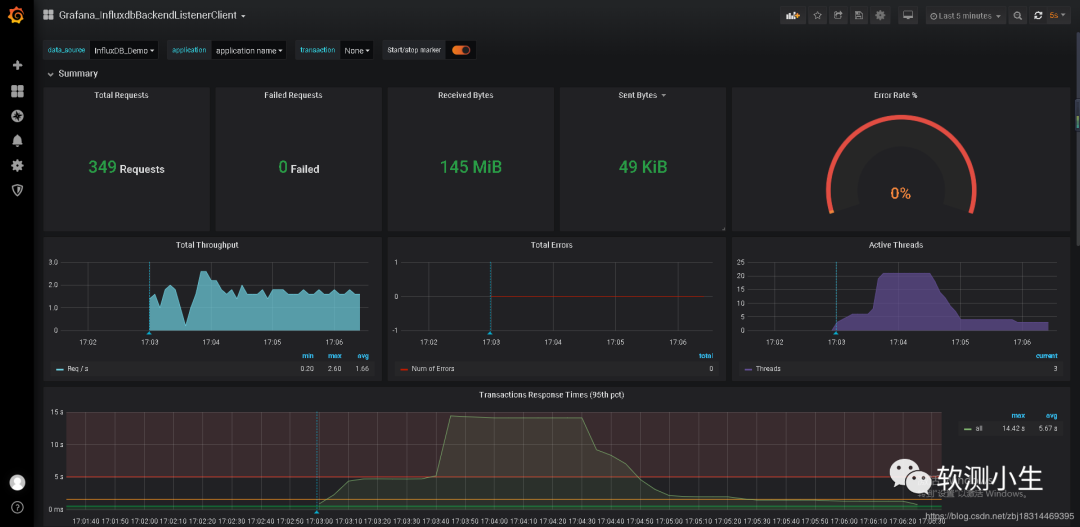This screenshot has height=527, width=1080.
Task: Open the Grafana home logo
Action: (17, 15)
